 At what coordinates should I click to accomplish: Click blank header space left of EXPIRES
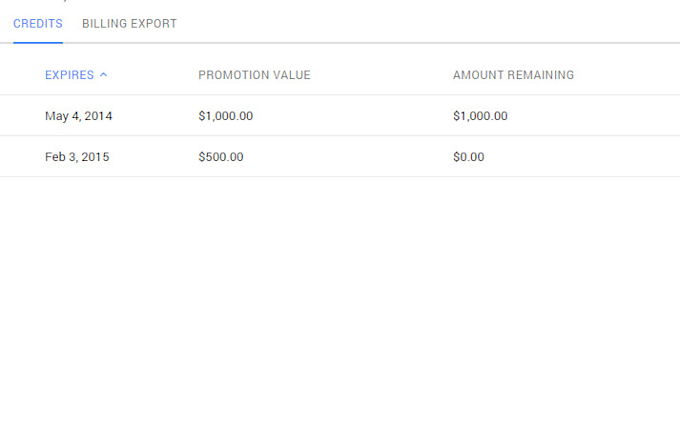click(x=22, y=75)
